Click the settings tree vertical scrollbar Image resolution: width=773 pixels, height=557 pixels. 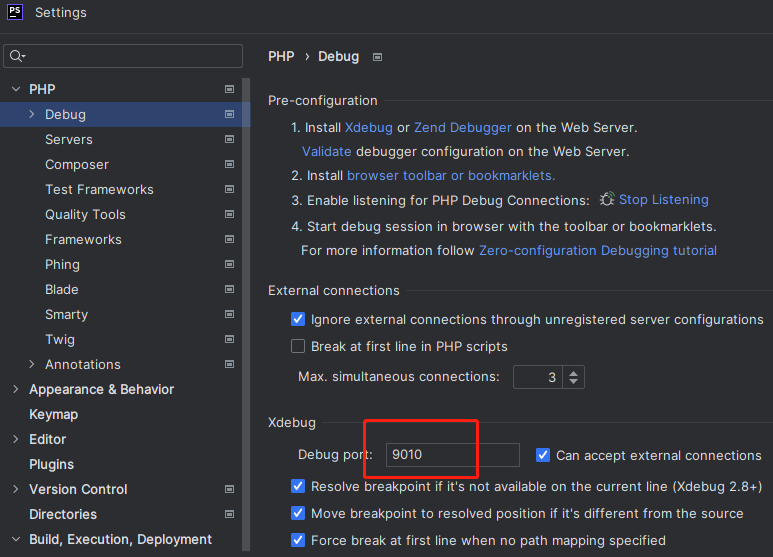(246, 314)
